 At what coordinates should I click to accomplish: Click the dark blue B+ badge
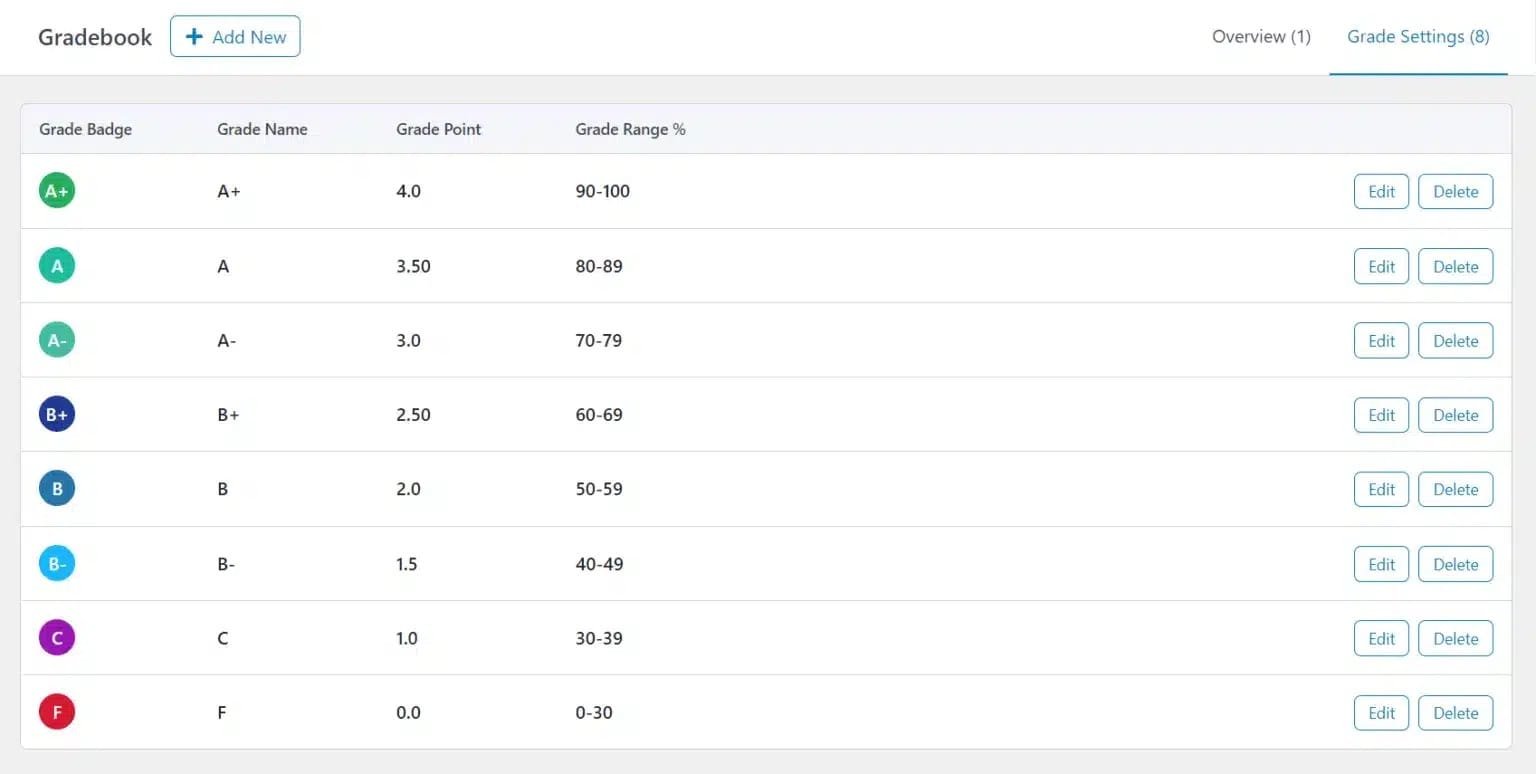pyautogui.click(x=57, y=415)
